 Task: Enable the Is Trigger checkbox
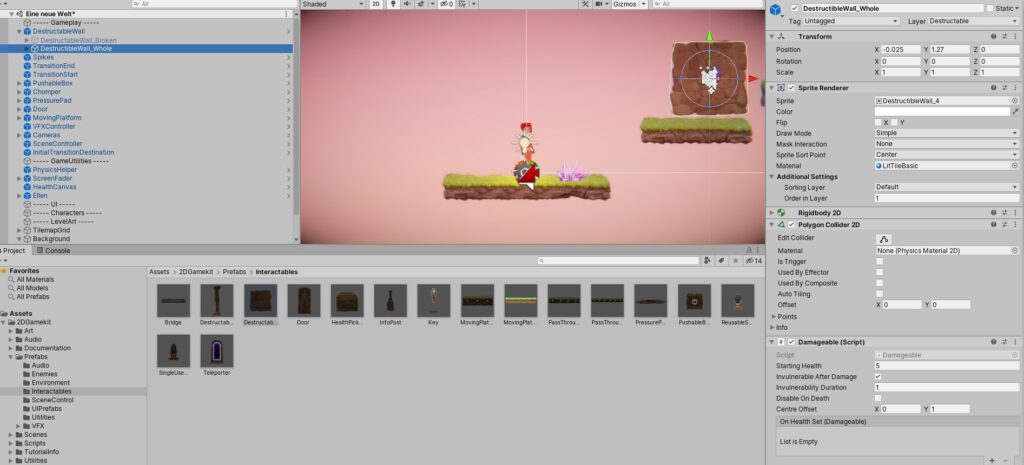(879, 261)
